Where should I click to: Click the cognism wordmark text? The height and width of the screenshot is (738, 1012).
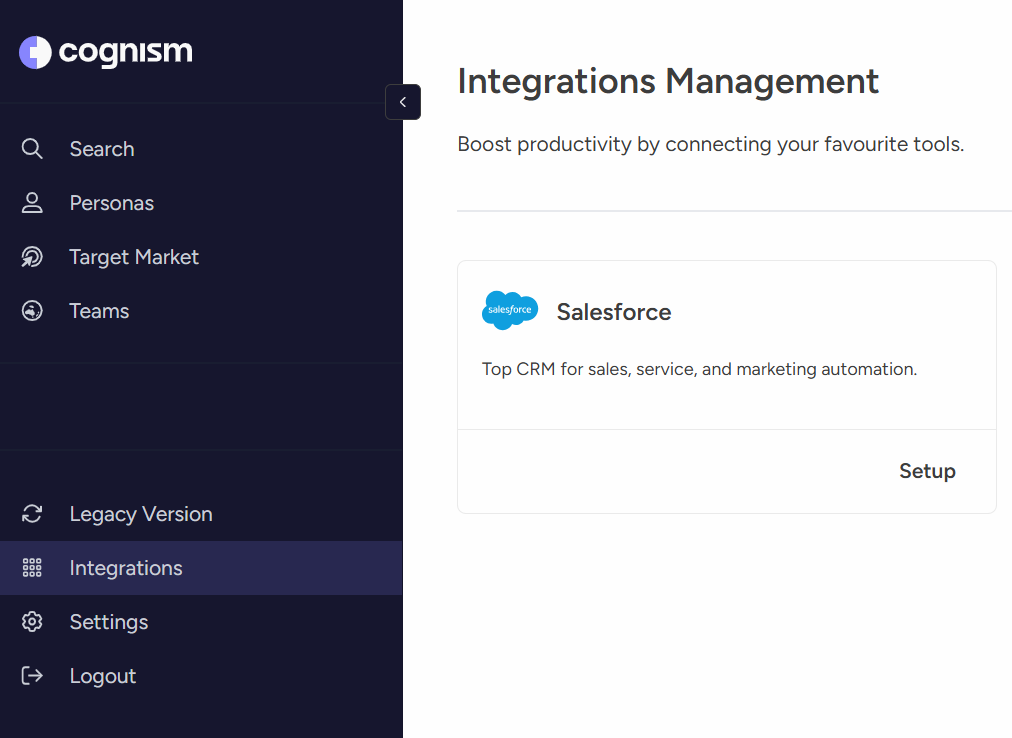point(125,52)
